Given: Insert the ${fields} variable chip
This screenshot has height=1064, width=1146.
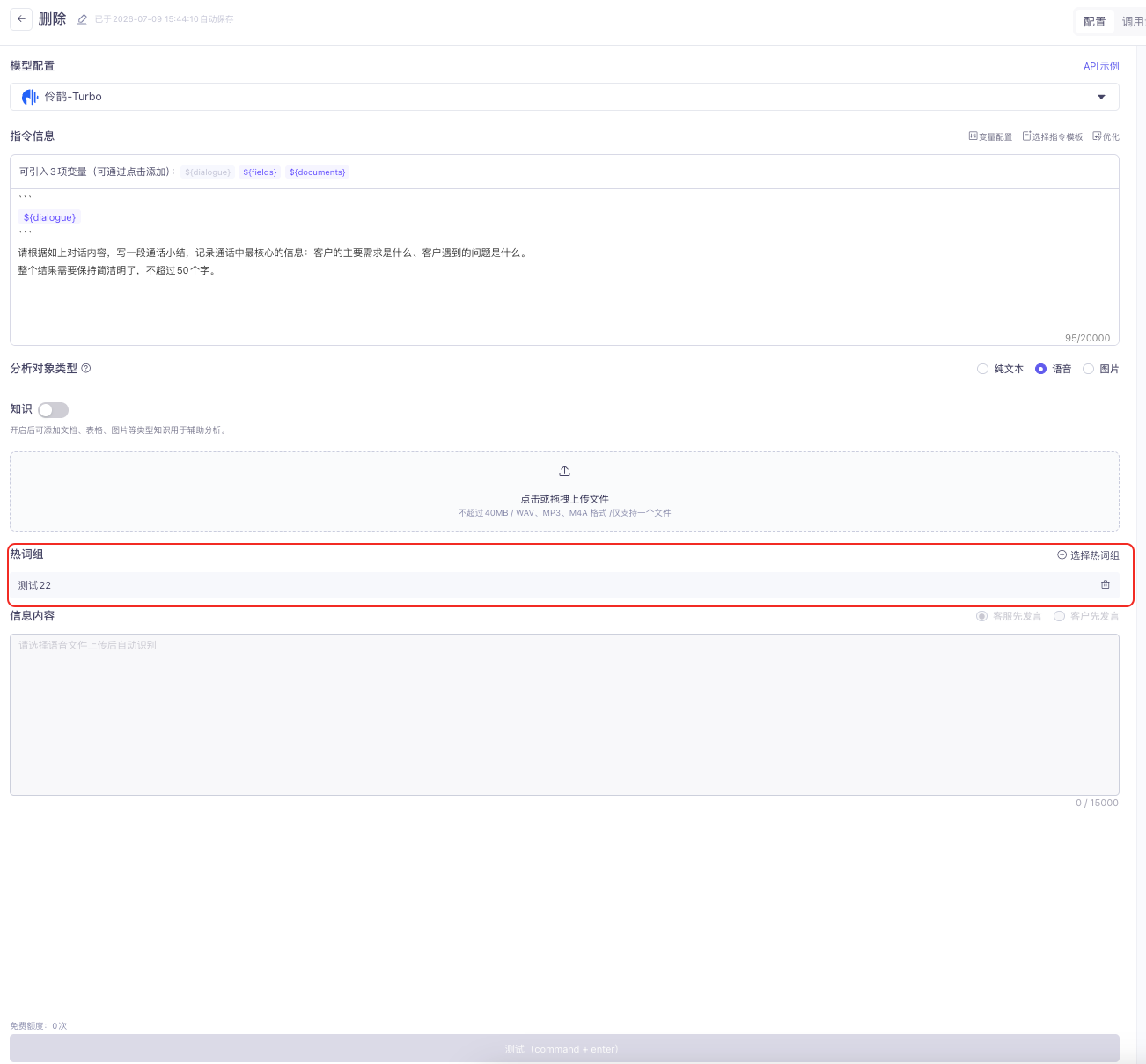Looking at the screenshot, I should (x=260, y=172).
